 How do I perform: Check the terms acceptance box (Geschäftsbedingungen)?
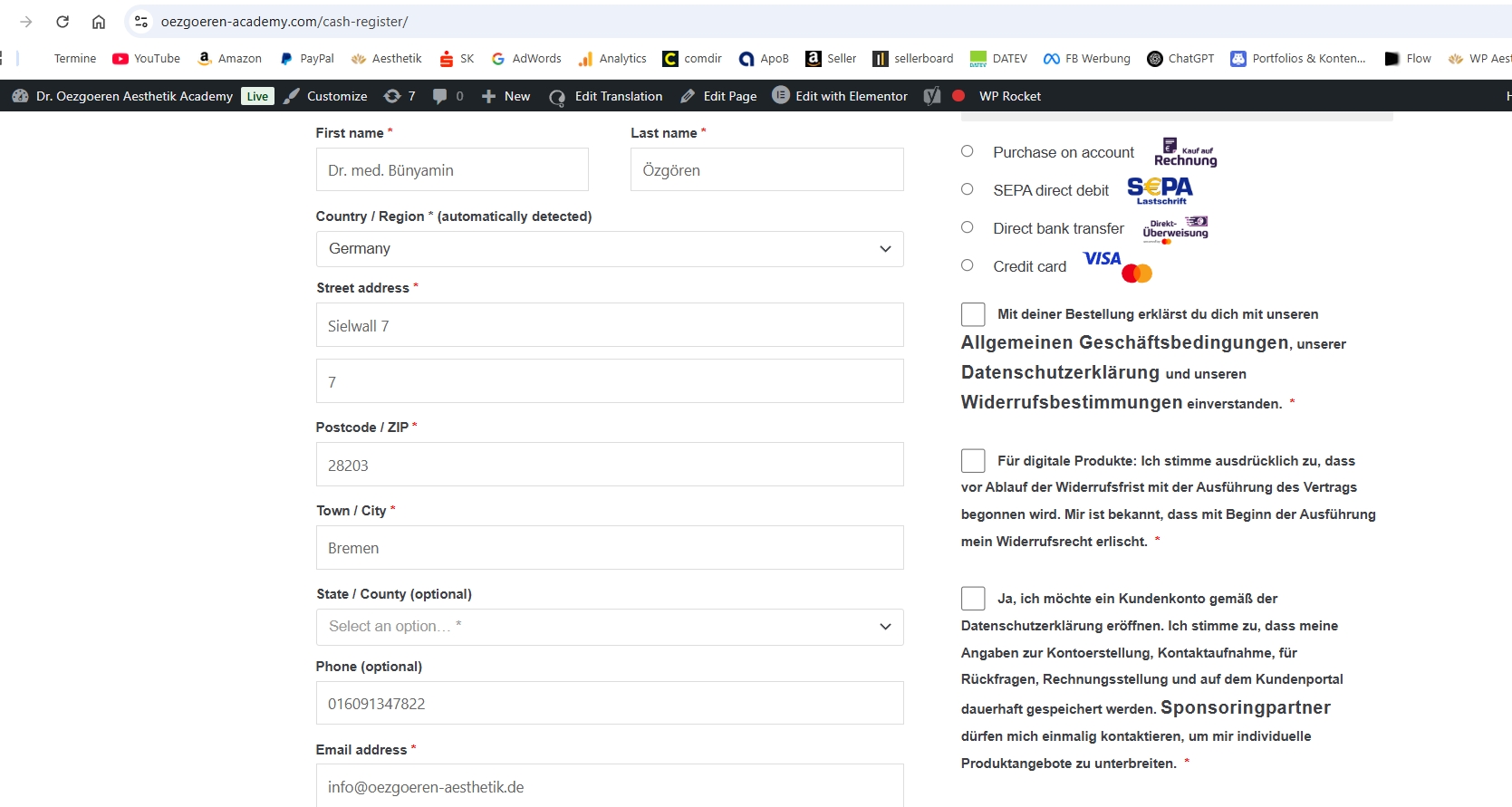click(973, 314)
